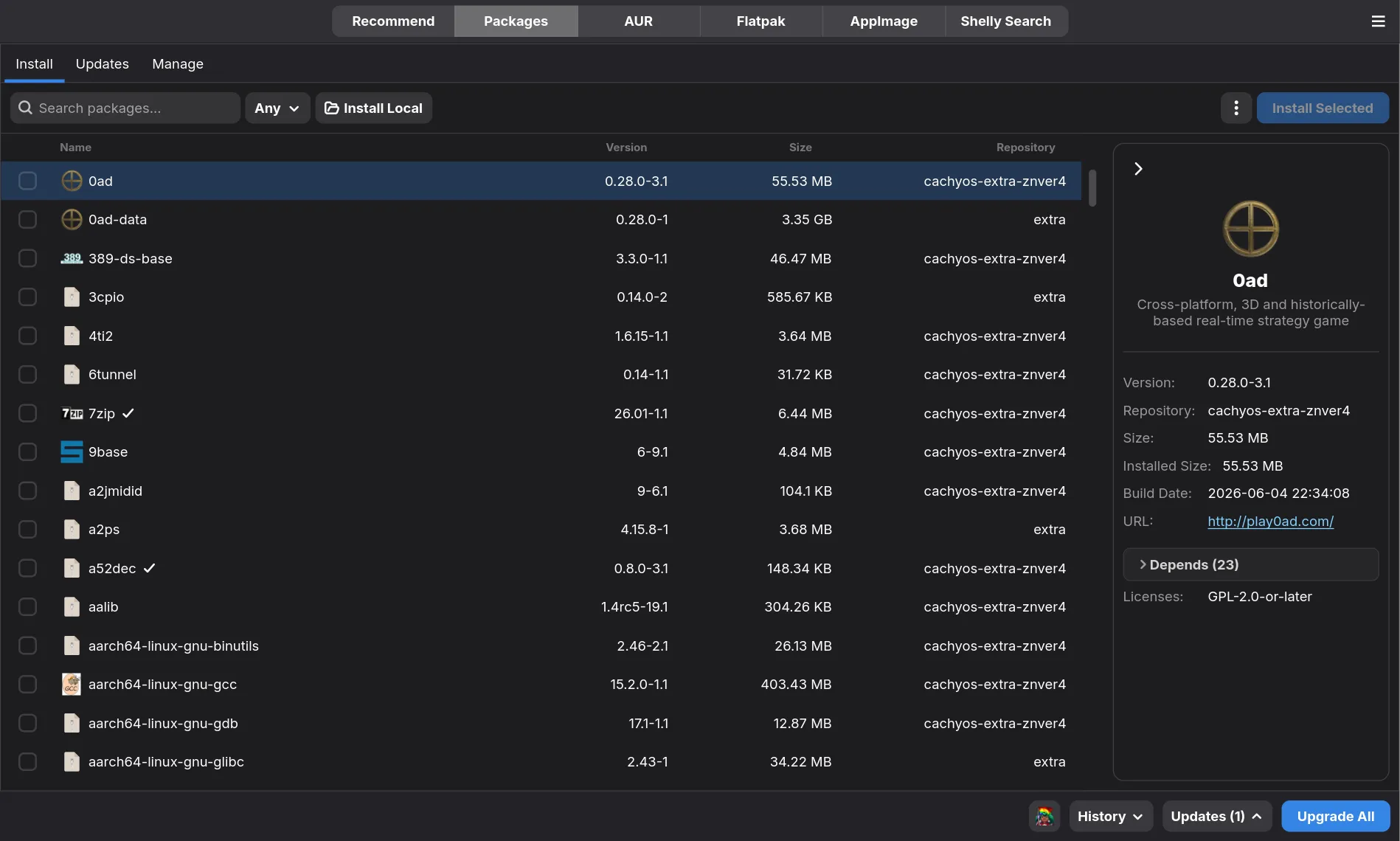
Task: Tick the 4ti2 checkbox
Action: [x=27, y=336]
